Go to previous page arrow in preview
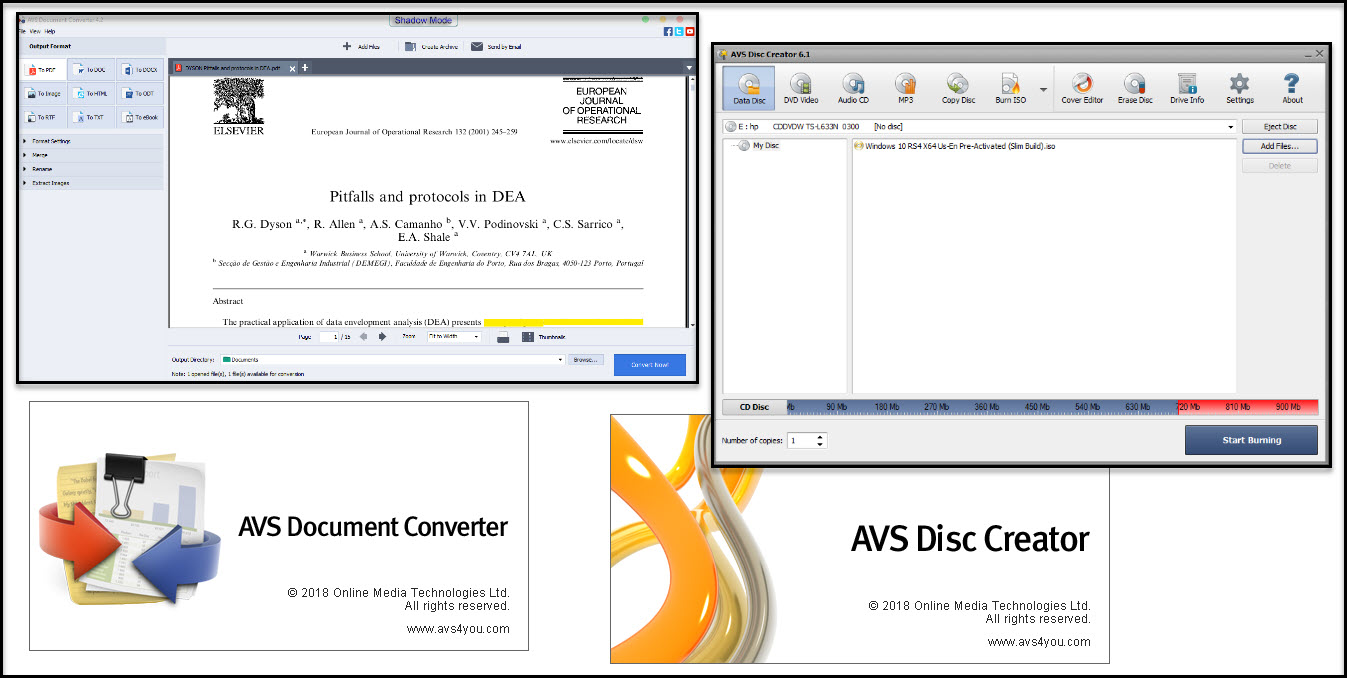The height and width of the screenshot is (678, 1347). point(363,337)
